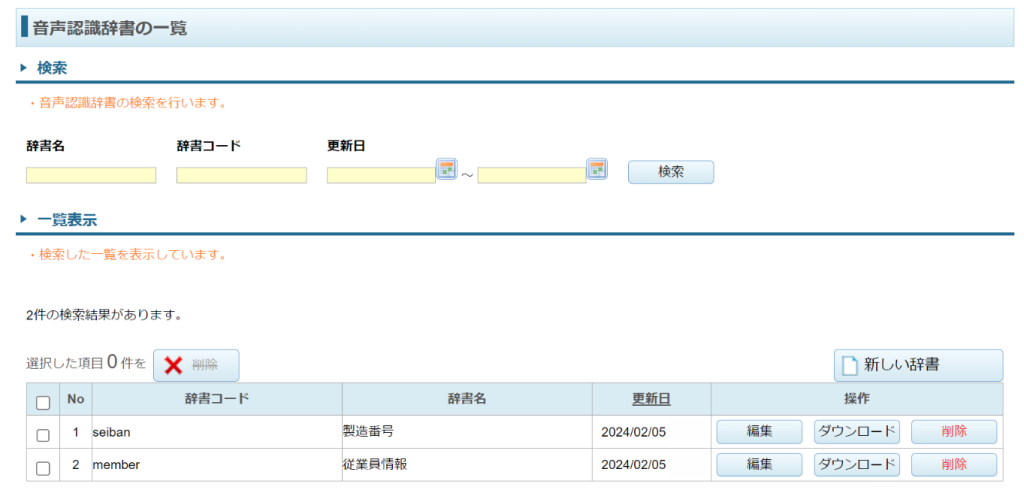Viewport: 1024px width, 493px height.
Task: Download the member dictionary
Action: 856,465
